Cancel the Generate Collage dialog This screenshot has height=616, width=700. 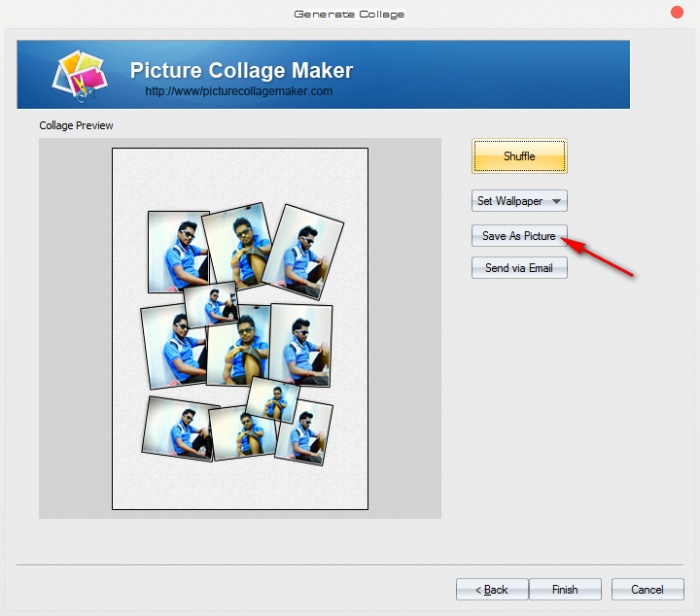coord(648,589)
